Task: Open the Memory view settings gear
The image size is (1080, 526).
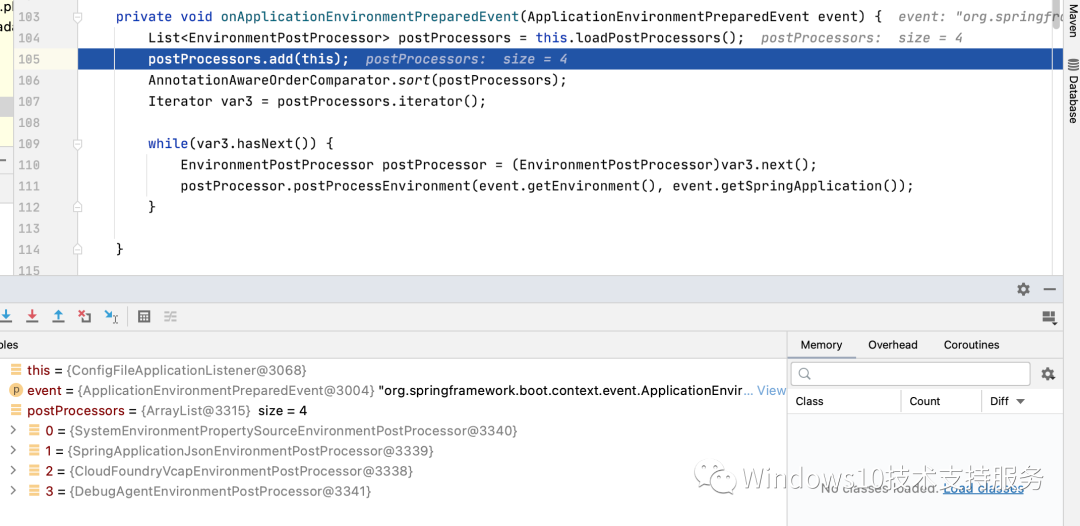Action: pos(1048,374)
